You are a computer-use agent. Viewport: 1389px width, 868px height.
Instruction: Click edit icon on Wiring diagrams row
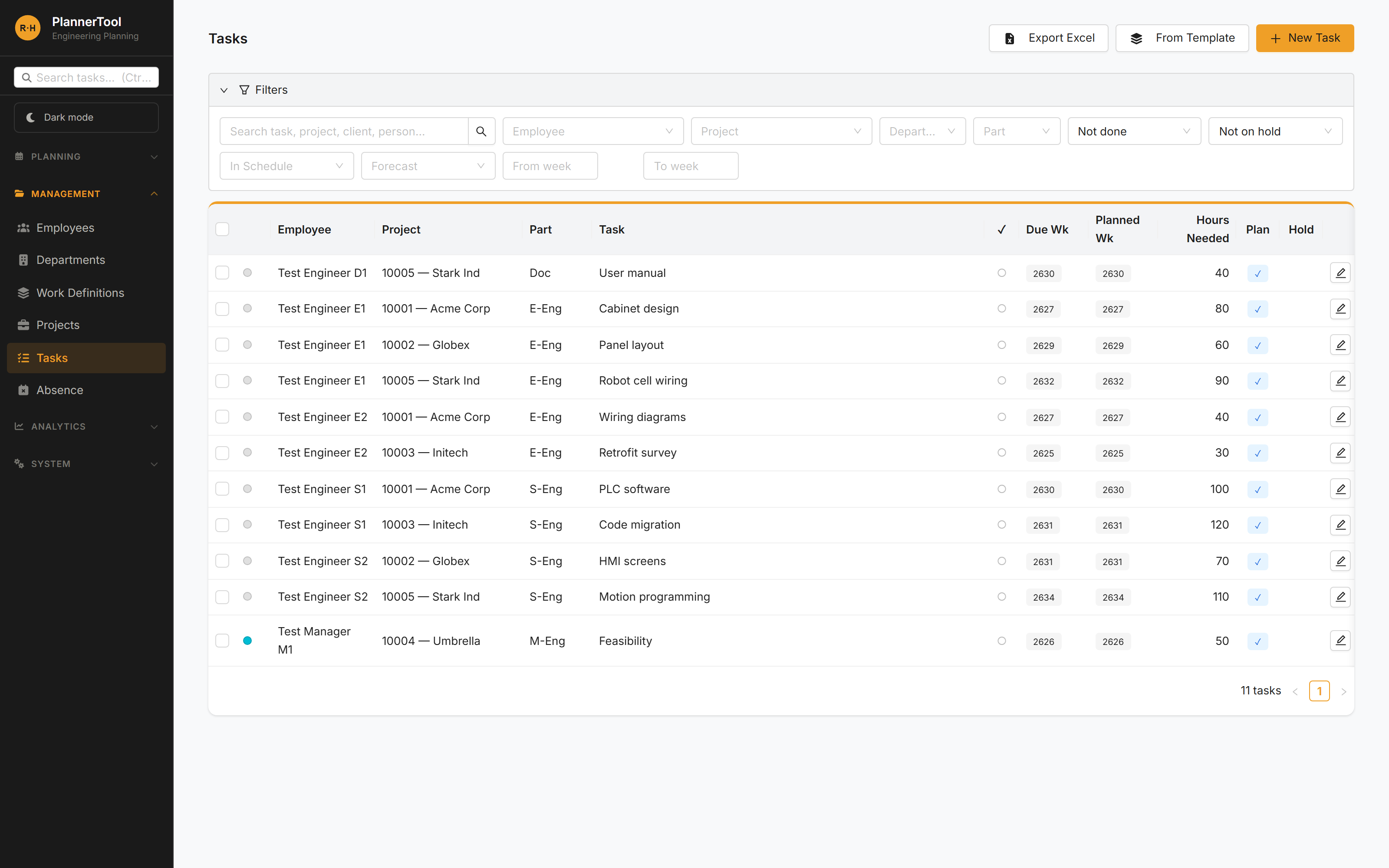1340,417
